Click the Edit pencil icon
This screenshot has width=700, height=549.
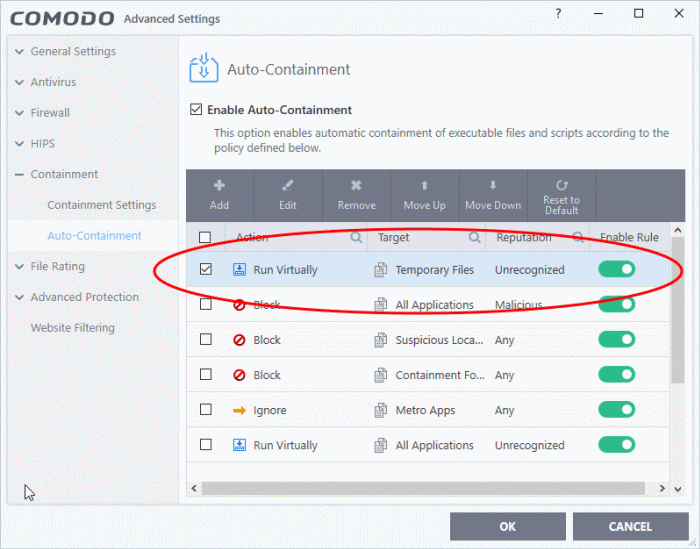pyautogui.click(x=288, y=185)
